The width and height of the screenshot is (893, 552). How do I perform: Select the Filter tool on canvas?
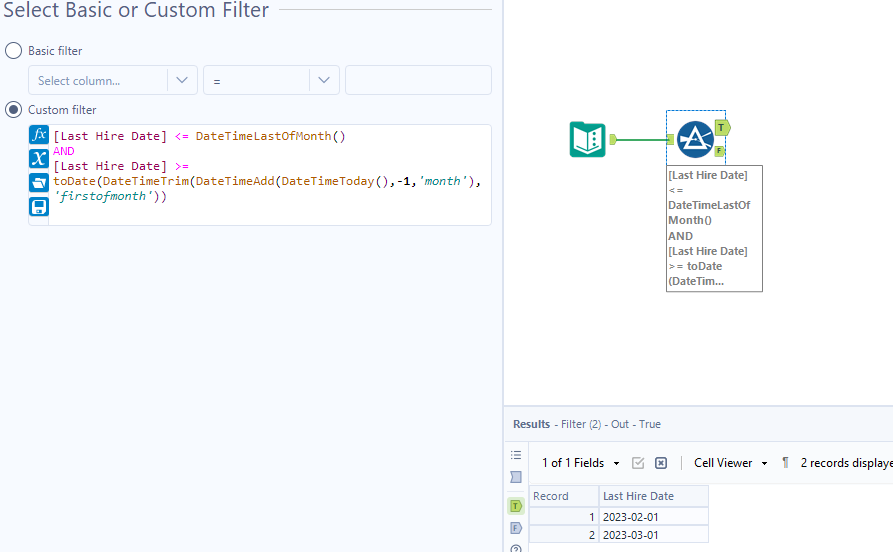[x=694, y=139]
